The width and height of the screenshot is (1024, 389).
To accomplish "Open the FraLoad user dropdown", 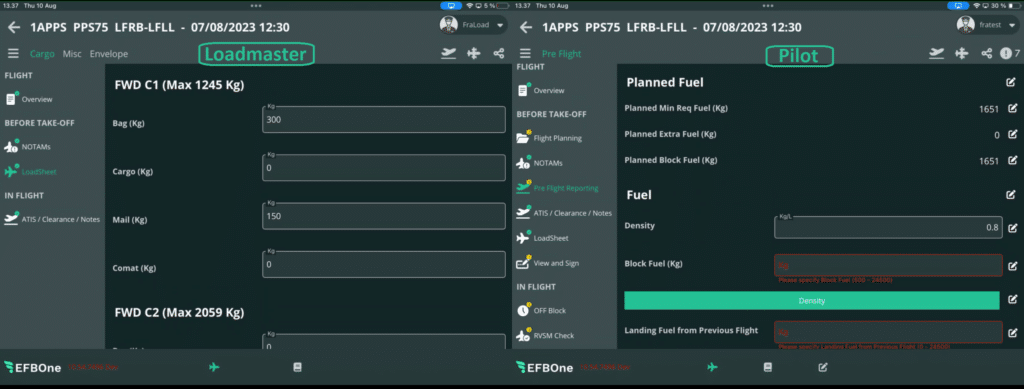I will pyautogui.click(x=473, y=25).
